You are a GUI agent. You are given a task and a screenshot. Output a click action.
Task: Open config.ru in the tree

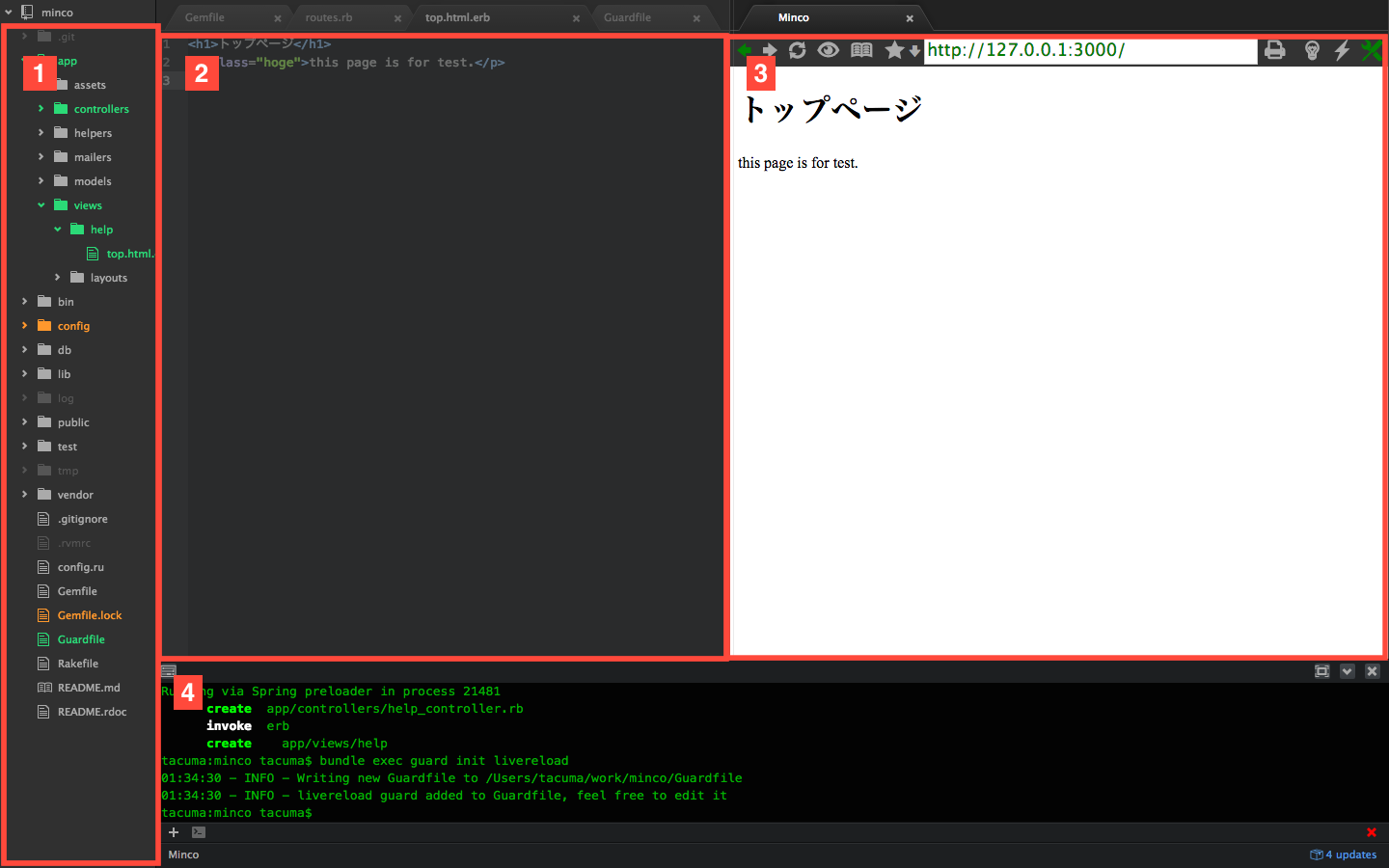tap(70, 567)
